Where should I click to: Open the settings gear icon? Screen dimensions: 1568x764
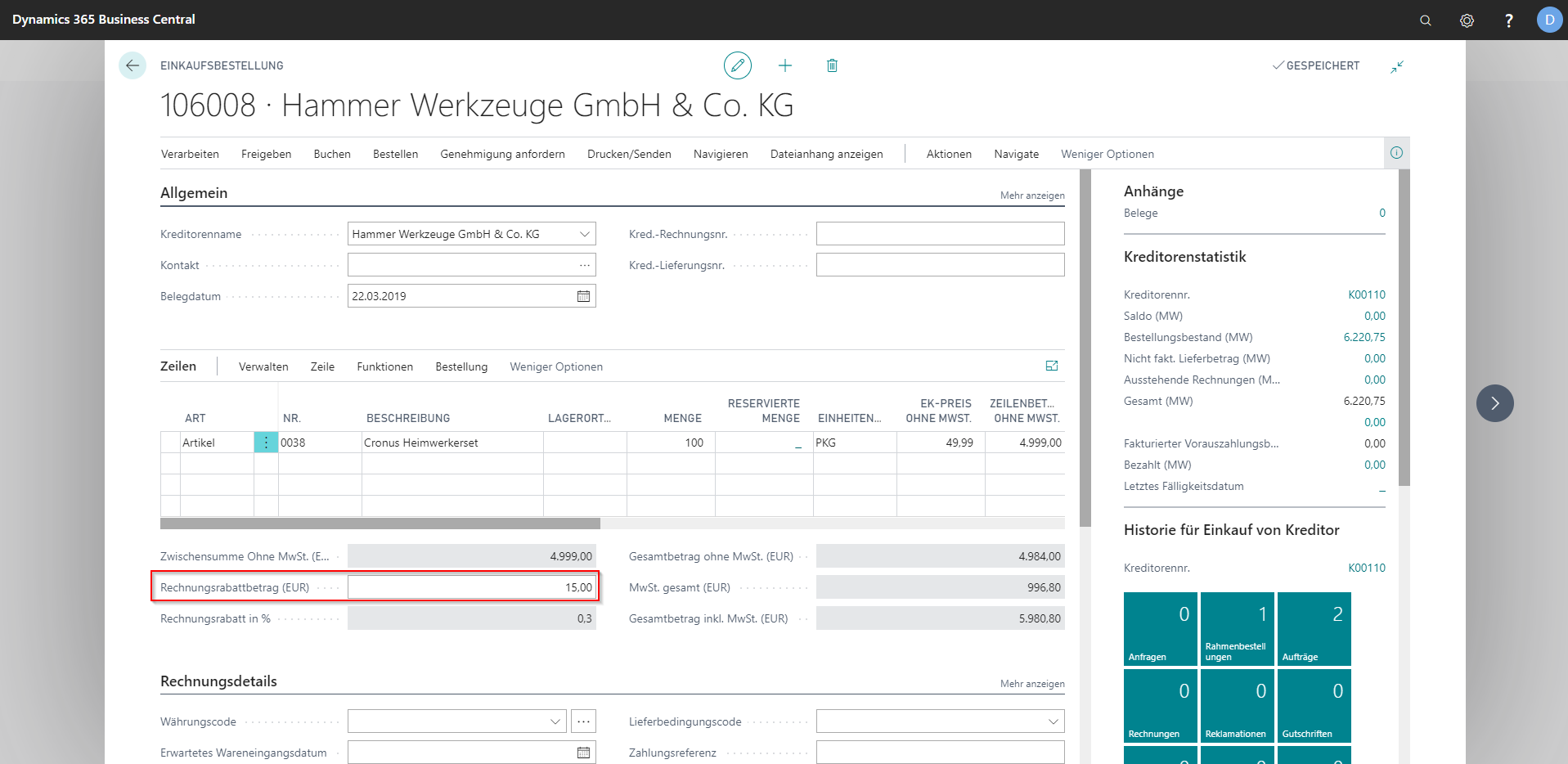click(1467, 20)
